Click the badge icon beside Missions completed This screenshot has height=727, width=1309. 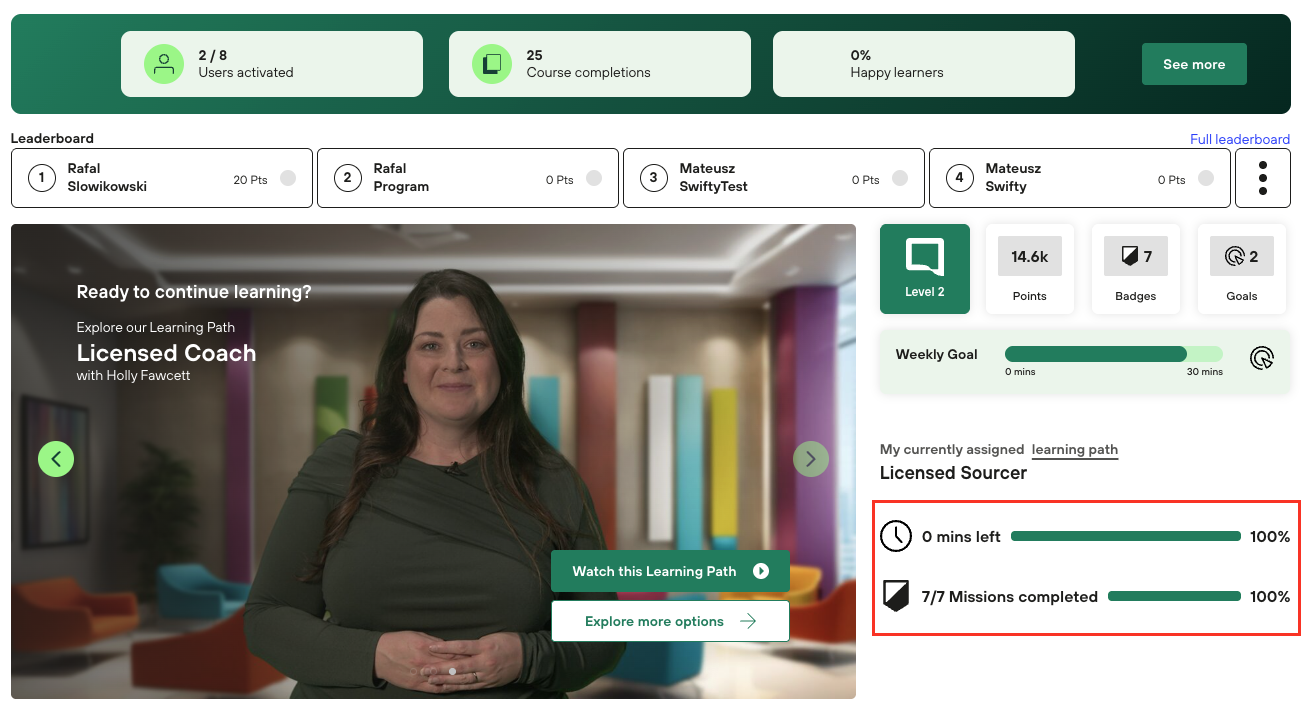pos(896,597)
